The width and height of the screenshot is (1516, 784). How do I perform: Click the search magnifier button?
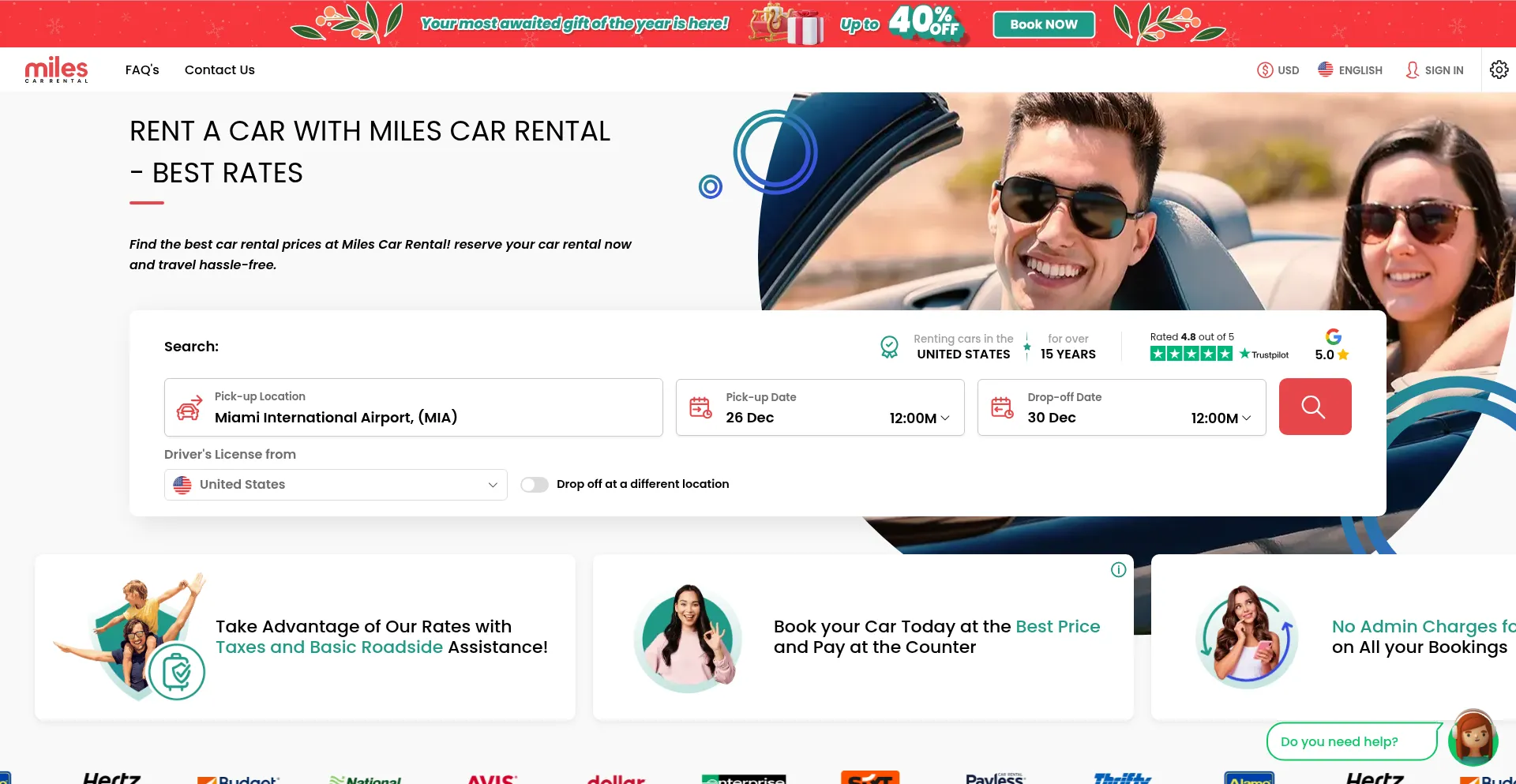click(1314, 407)
